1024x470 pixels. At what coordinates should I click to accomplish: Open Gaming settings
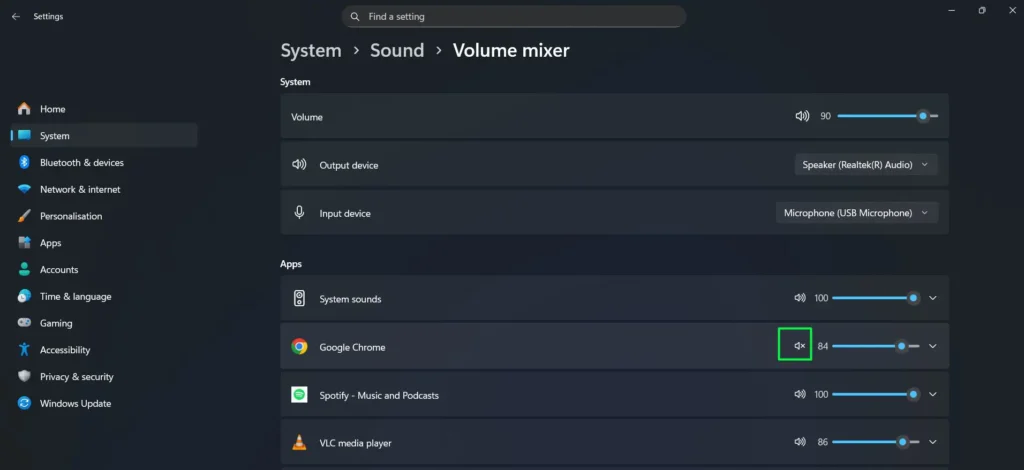[x=104, y=323]
